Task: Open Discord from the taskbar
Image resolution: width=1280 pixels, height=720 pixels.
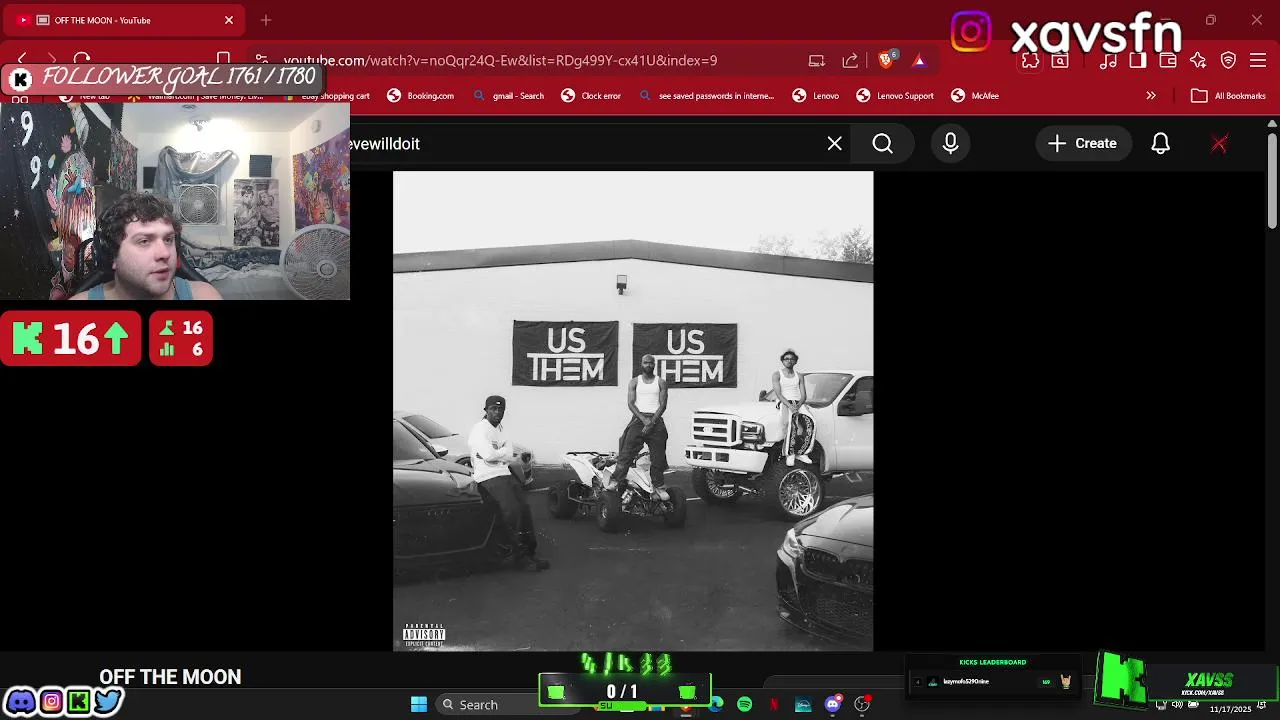Action: pyautogui.click(x=832, y=704)
